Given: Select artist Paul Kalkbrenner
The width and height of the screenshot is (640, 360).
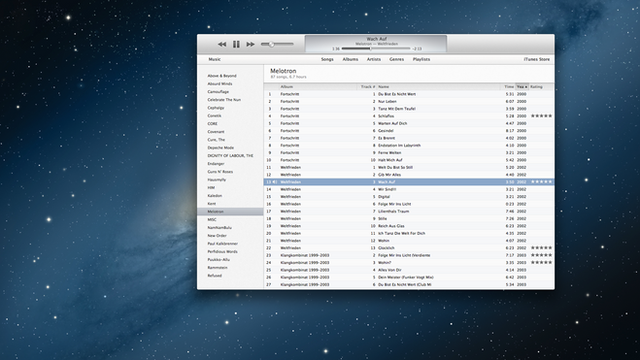Looking at the screenshot, I should click(223, 244).
